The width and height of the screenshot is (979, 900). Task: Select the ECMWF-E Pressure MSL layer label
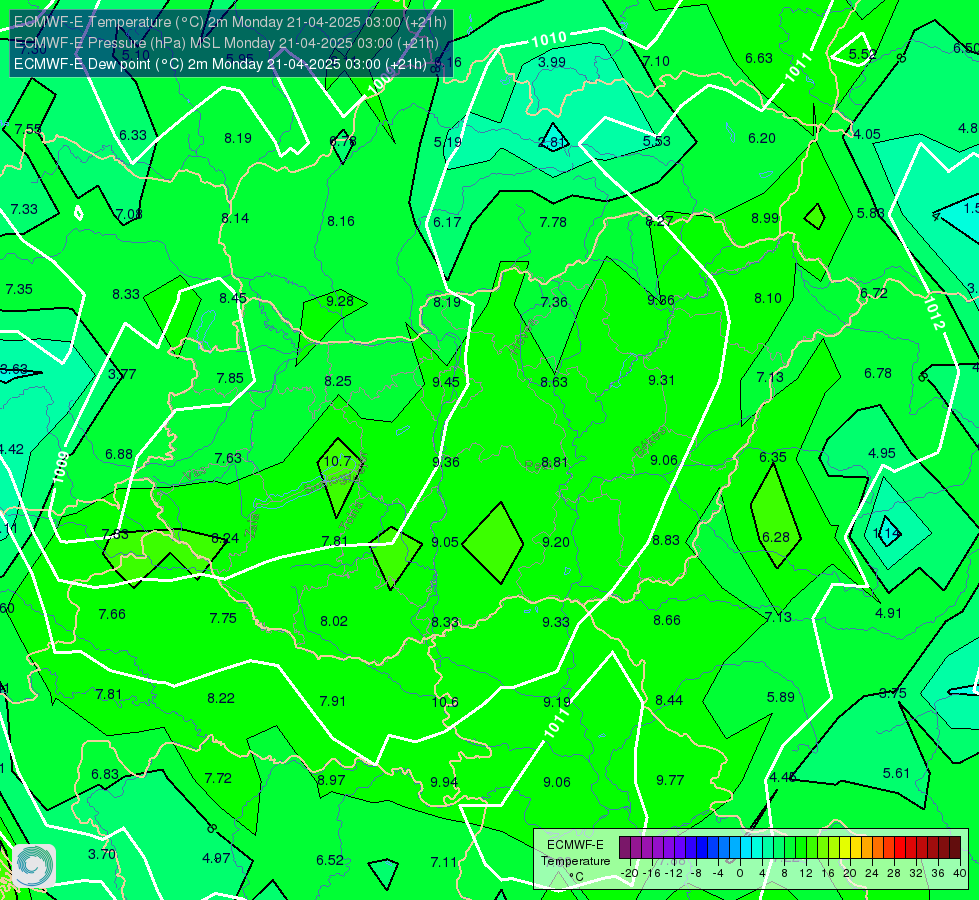click(x=226, y=43)
